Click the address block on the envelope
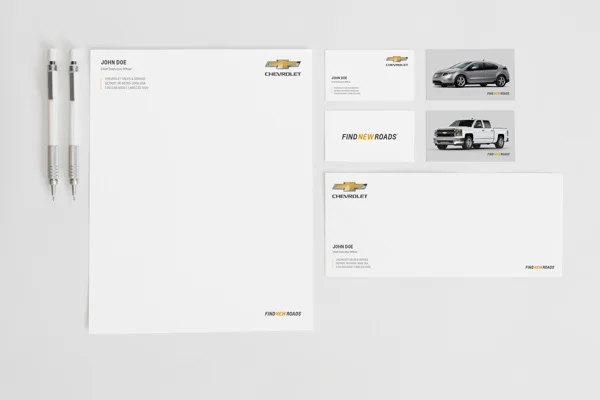The image size is (600, 400). coord(353,263)
